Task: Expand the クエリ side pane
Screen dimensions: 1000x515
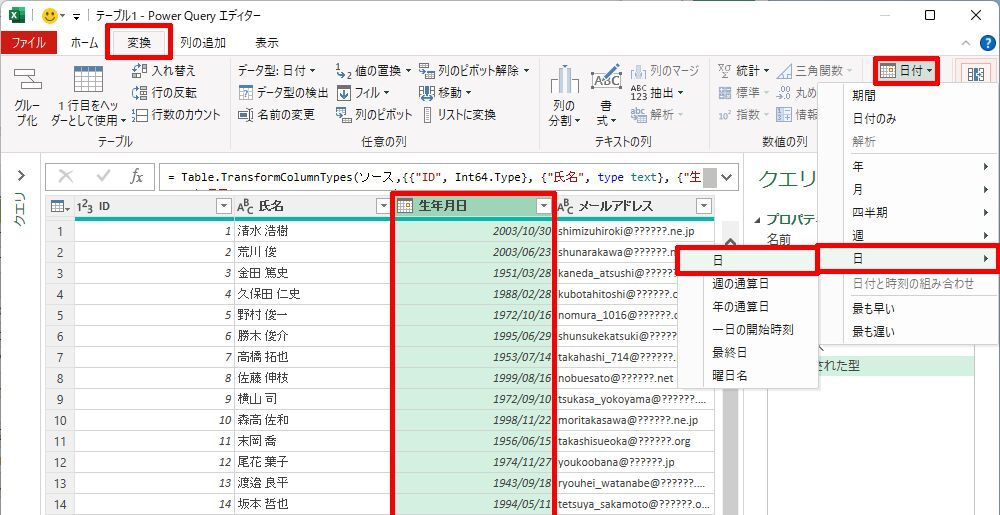Action: tap(19, 176)
